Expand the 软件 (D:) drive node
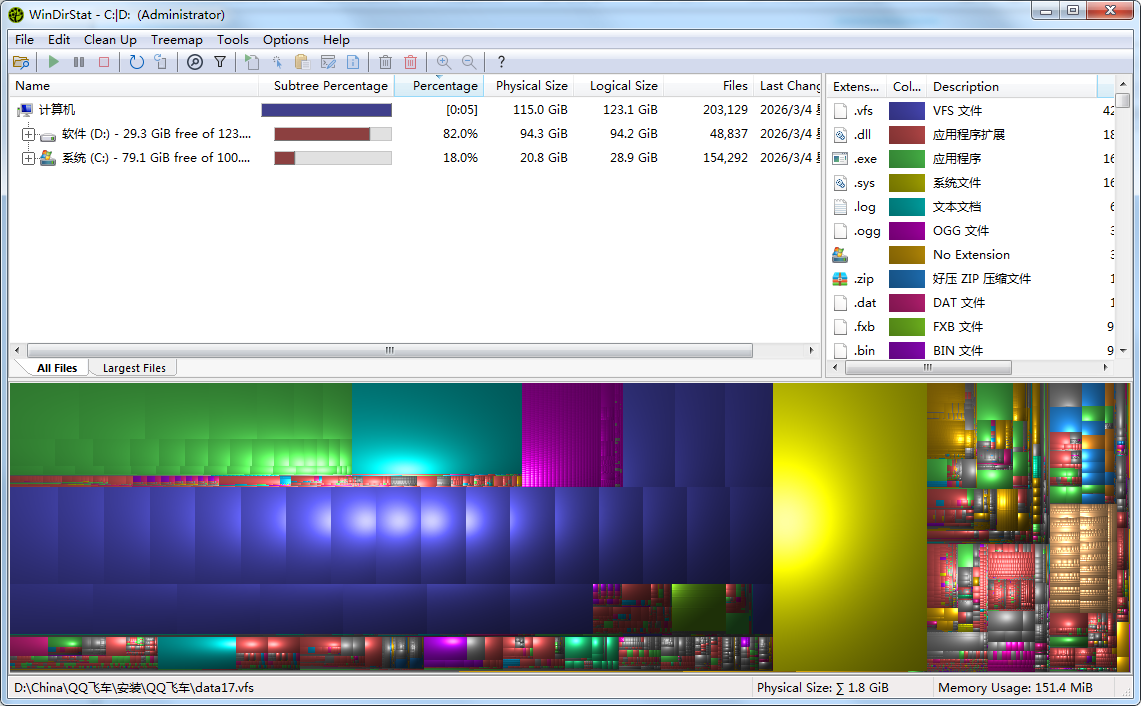Viewport: 1141px width, 706px height. pos(28,134)
